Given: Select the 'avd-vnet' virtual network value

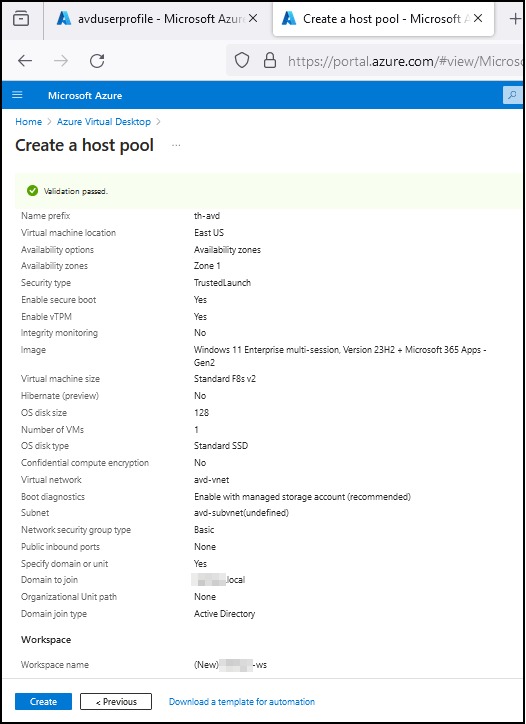Looking at the screenshot, I should coord(212,479).
